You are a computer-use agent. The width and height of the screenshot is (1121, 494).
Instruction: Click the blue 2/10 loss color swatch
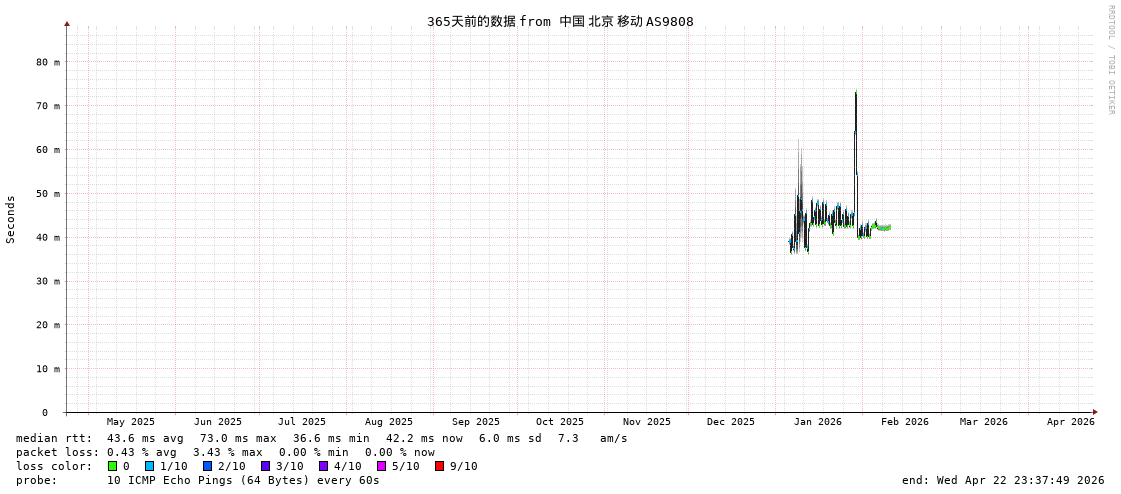point(207,466)
